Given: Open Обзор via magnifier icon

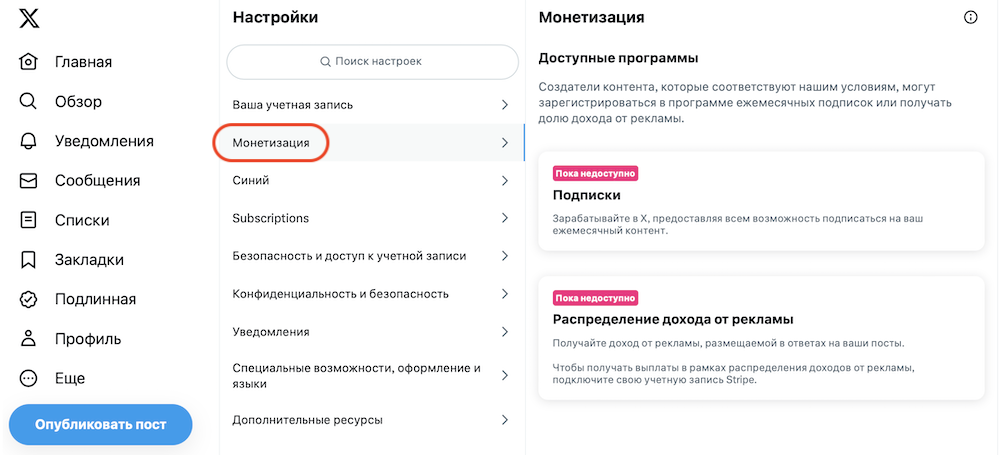Looking at the screenshot, I should coord(29,101).
